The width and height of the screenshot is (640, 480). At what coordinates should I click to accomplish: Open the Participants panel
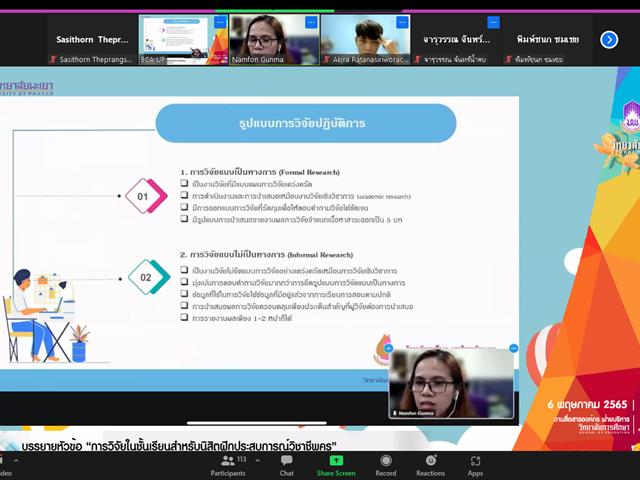pyautogui.click(x=228, y=466)
